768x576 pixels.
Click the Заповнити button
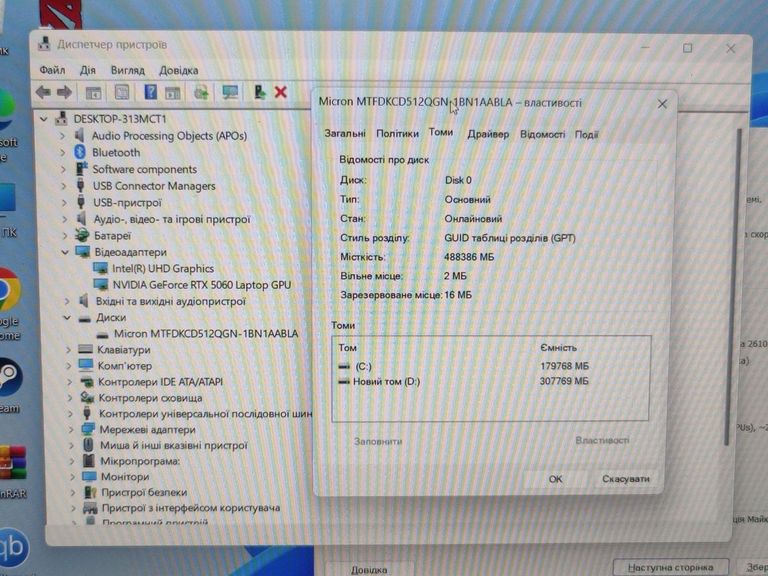[x=378, y=441]
